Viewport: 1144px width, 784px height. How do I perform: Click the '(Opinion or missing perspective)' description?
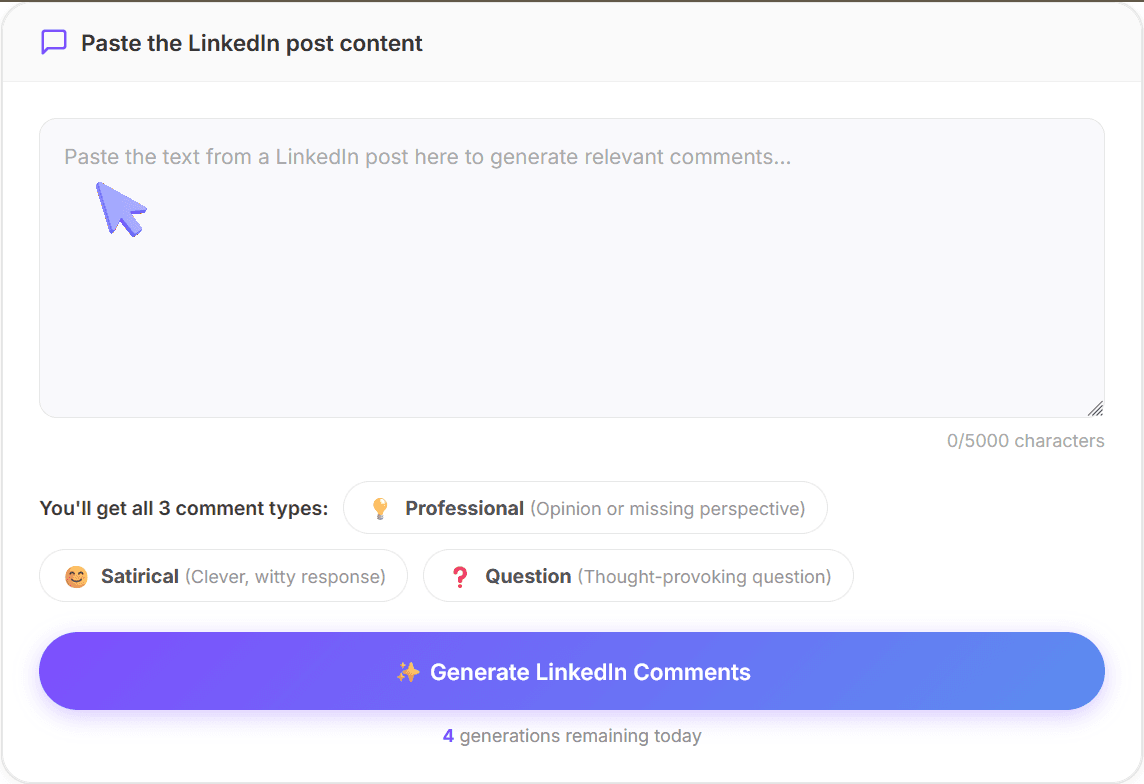coord(670,508)
